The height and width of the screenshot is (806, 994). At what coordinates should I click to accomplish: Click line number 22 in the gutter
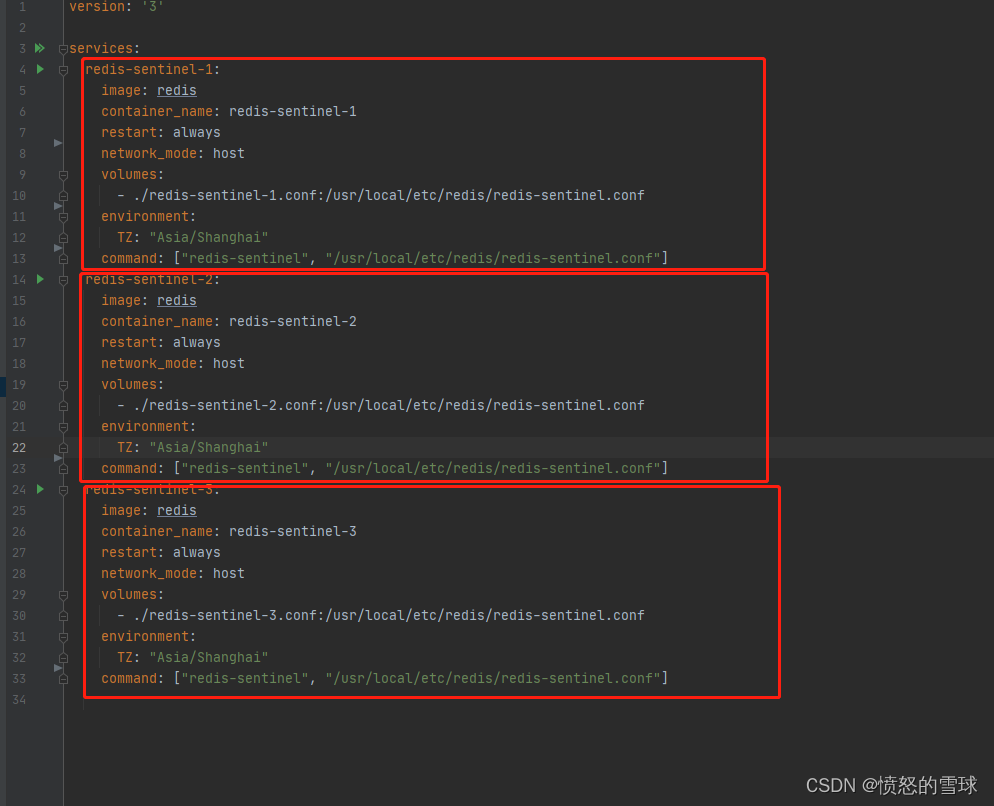pos(19,447)
